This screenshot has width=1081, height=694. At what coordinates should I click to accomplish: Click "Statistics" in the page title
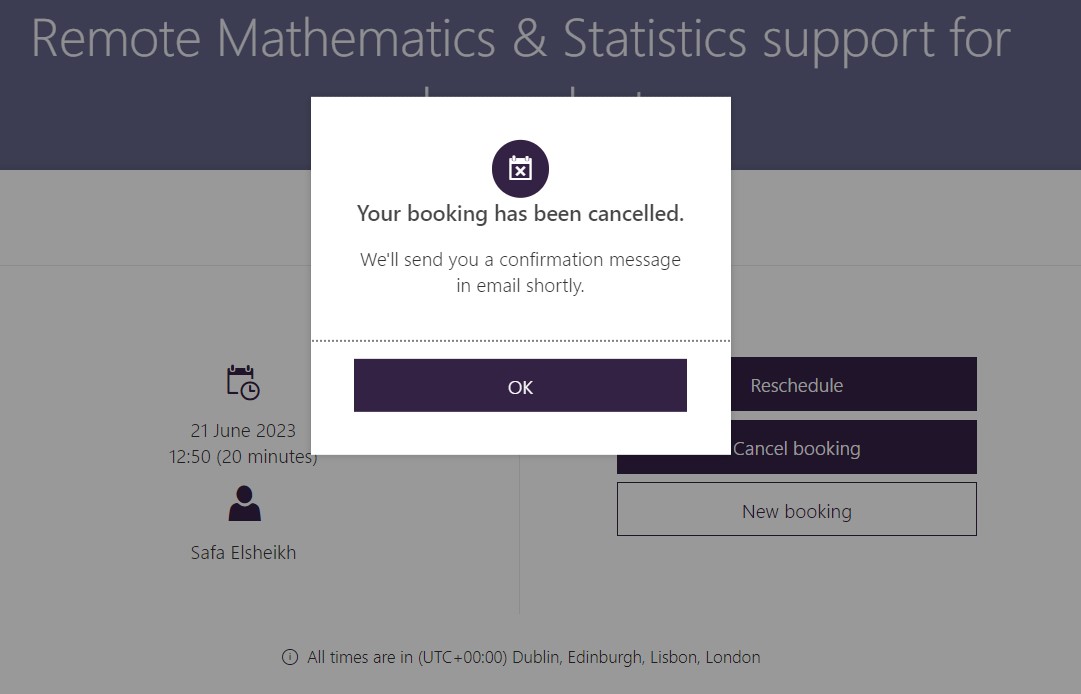click(654, 39)
